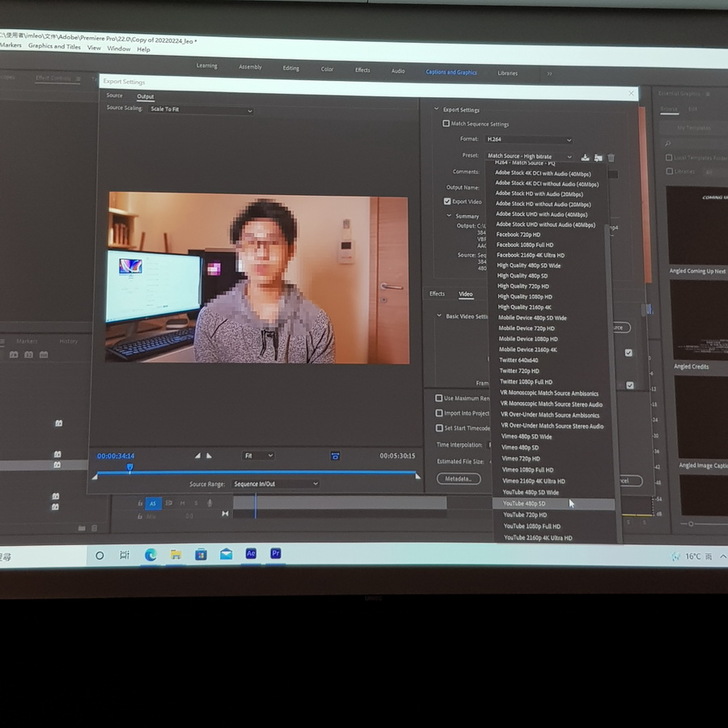Open the Format H.264 dropdown
This screenshot has width=728, height=728.
(x=528, y=139)
